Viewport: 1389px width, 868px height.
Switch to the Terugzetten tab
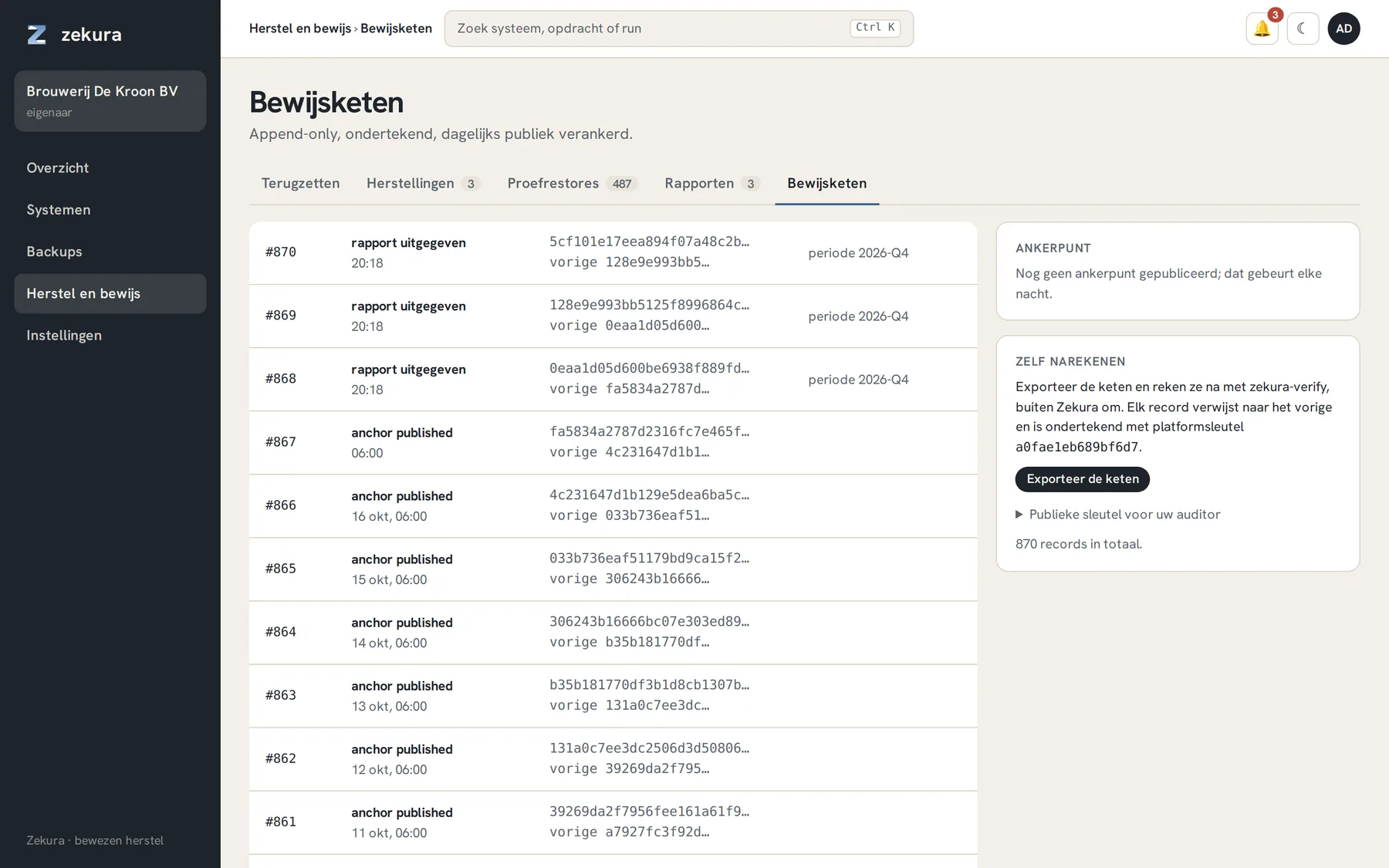[x=300, y=184]
